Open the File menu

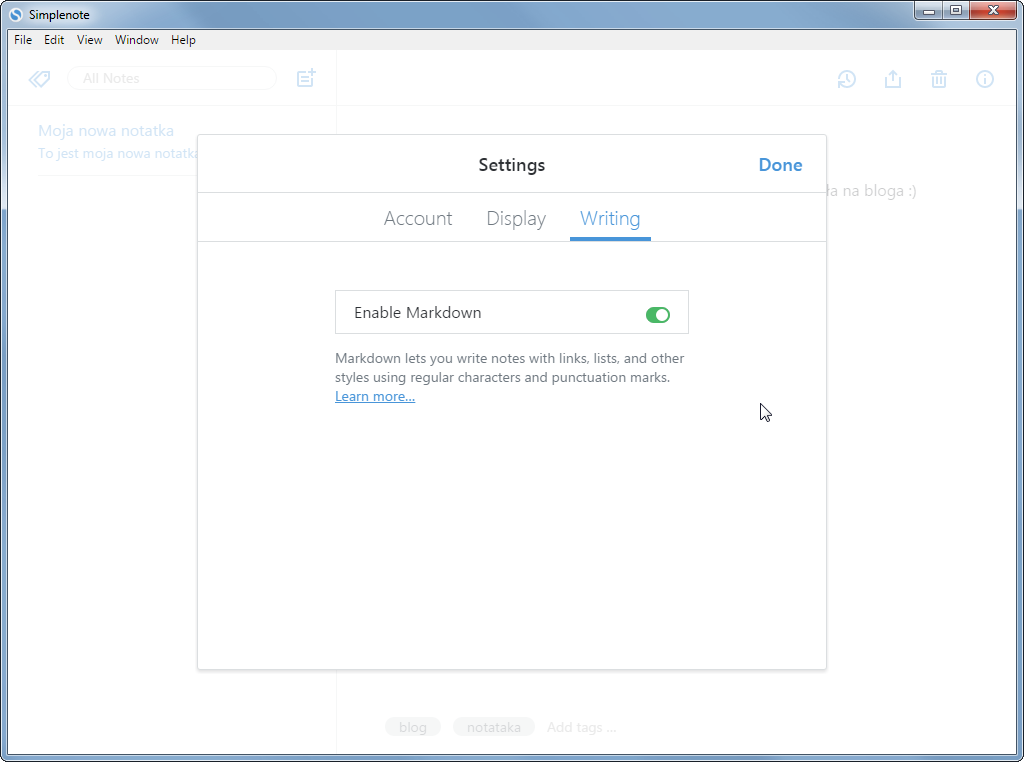pyautogui.click(x=23, y=40)
